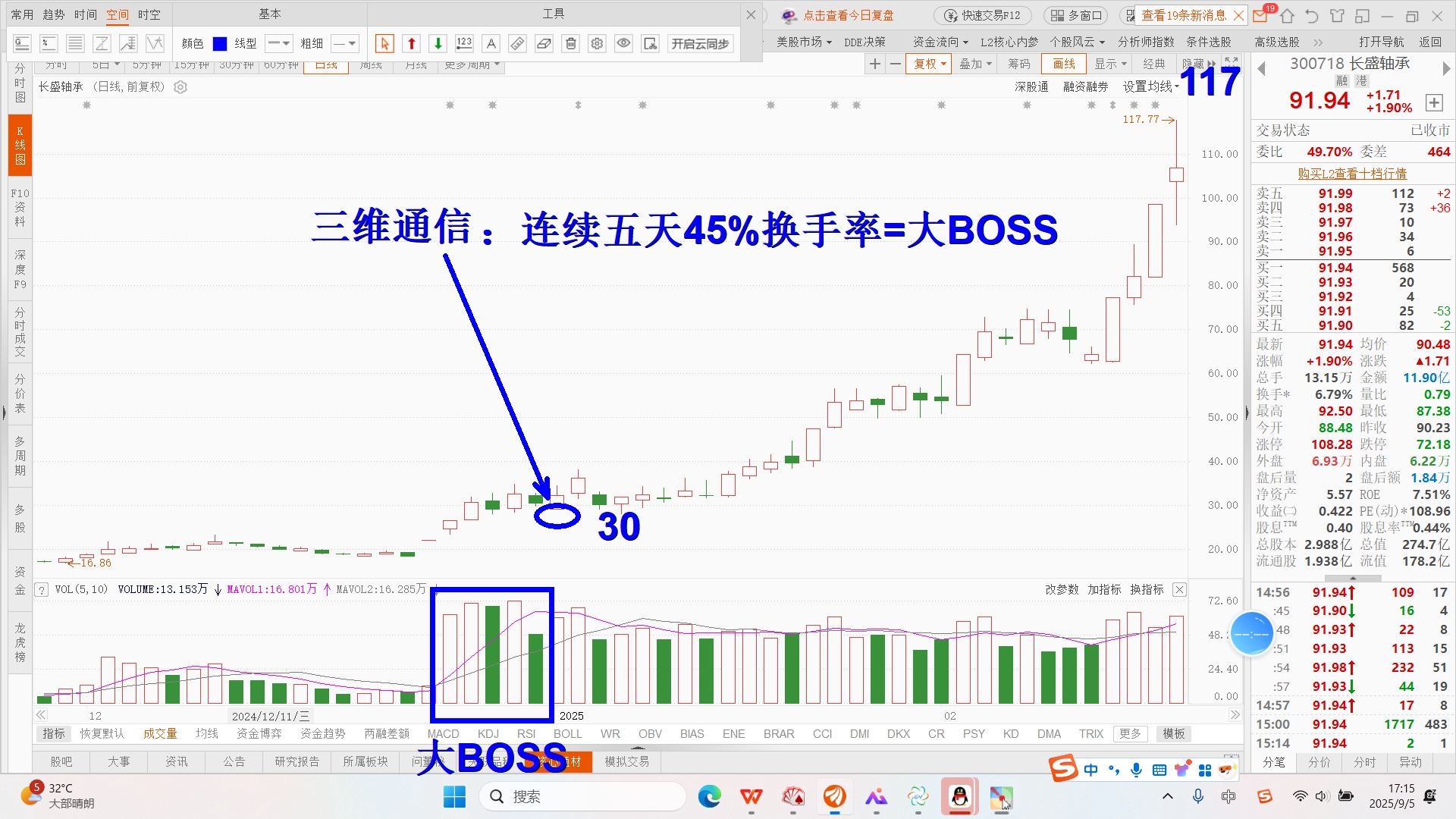Open QQ penguin taskbar icon
The width and height of the screenshot is (1456, 819).
click(x=959, y=796)
